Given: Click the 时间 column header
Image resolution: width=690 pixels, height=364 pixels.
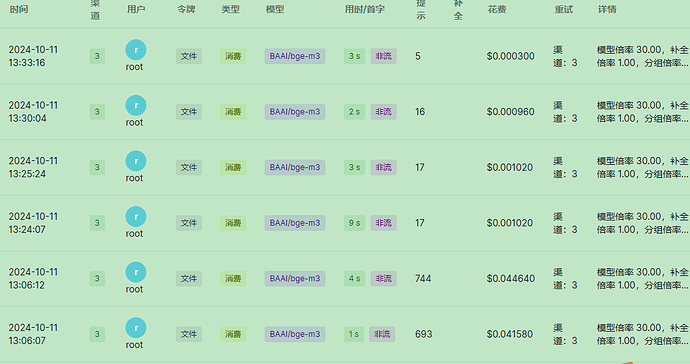Looking at the screenshot, I should 19,9.
